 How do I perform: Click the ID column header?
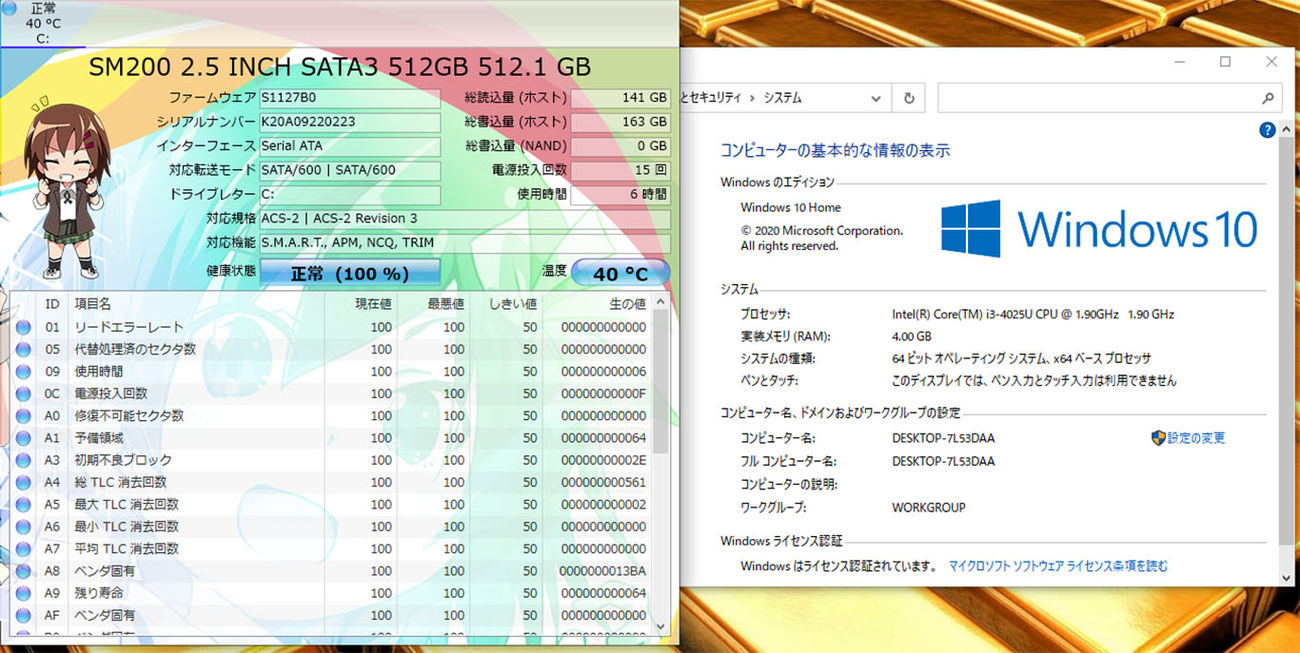click(x=52, y=304)
